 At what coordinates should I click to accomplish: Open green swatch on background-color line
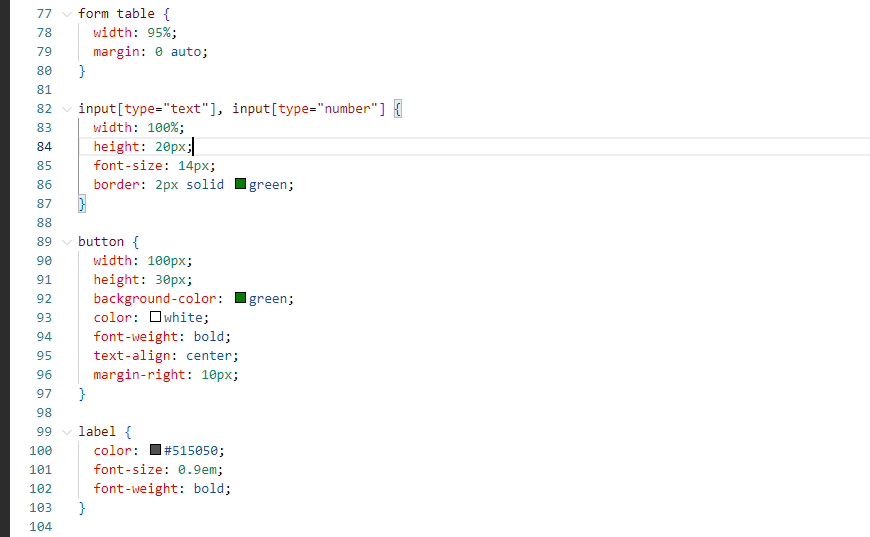coord(240,298)
